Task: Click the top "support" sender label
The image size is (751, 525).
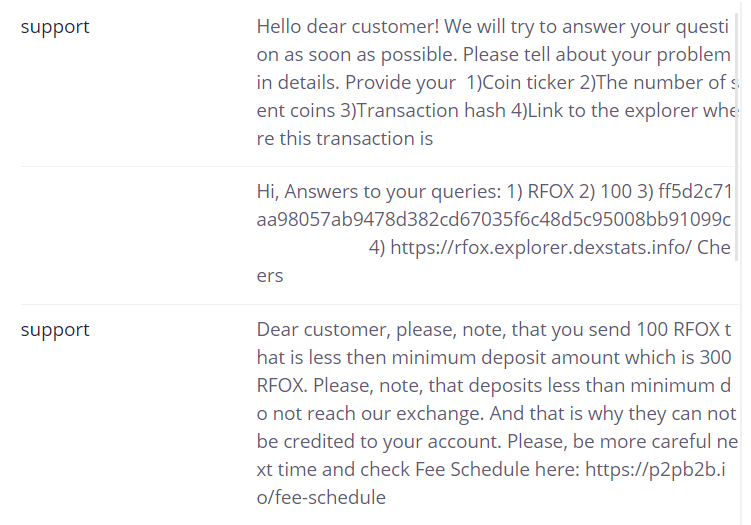Action: [55, 27]
